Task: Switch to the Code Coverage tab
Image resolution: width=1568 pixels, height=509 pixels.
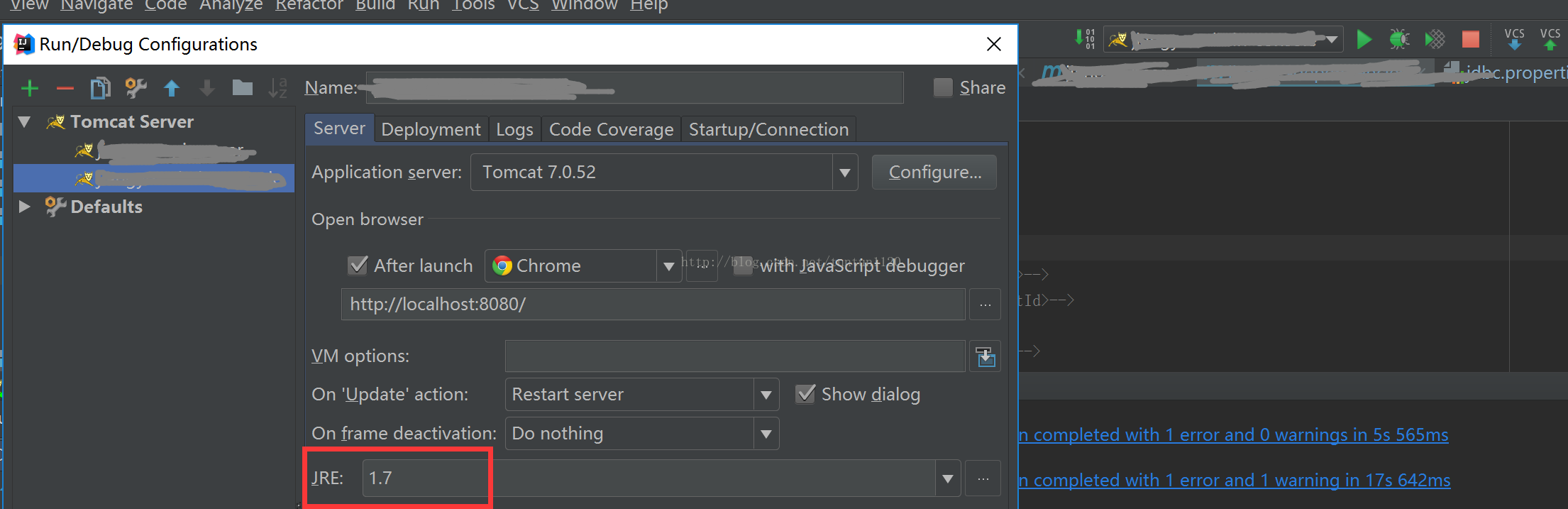Action: tap(611, 129)
